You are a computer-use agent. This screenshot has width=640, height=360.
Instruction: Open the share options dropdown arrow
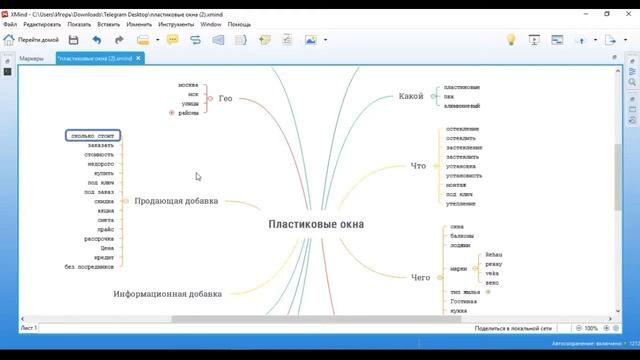(x=595, y=40)
